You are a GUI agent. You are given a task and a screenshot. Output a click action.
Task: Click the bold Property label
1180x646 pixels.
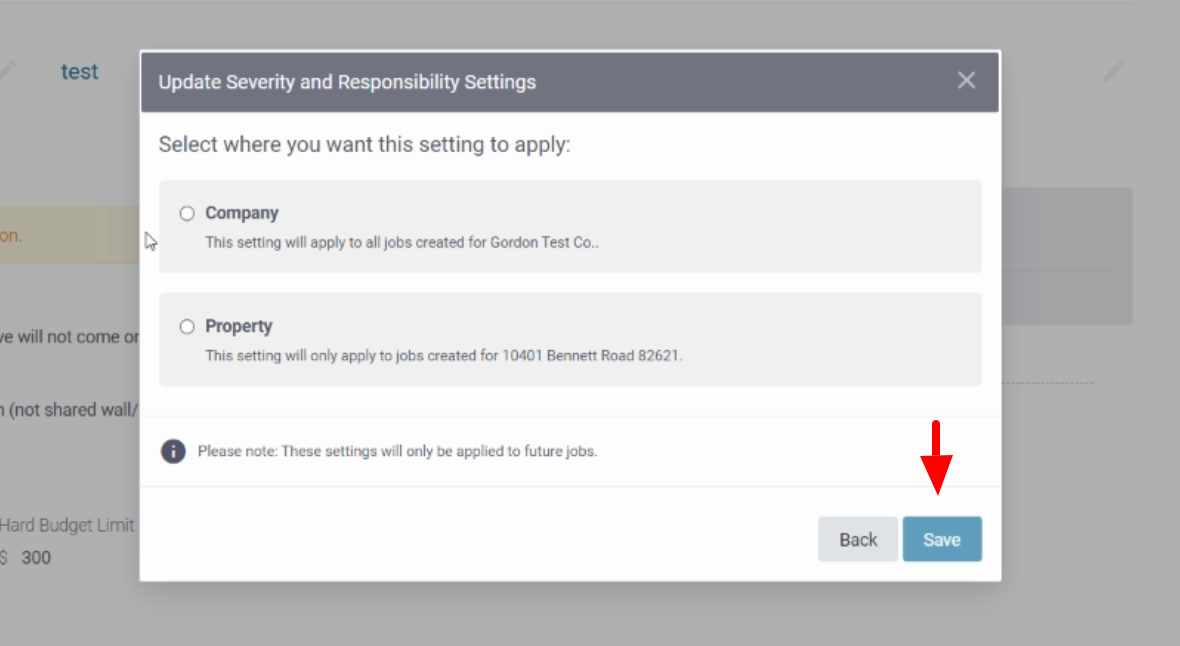(239, 326)
